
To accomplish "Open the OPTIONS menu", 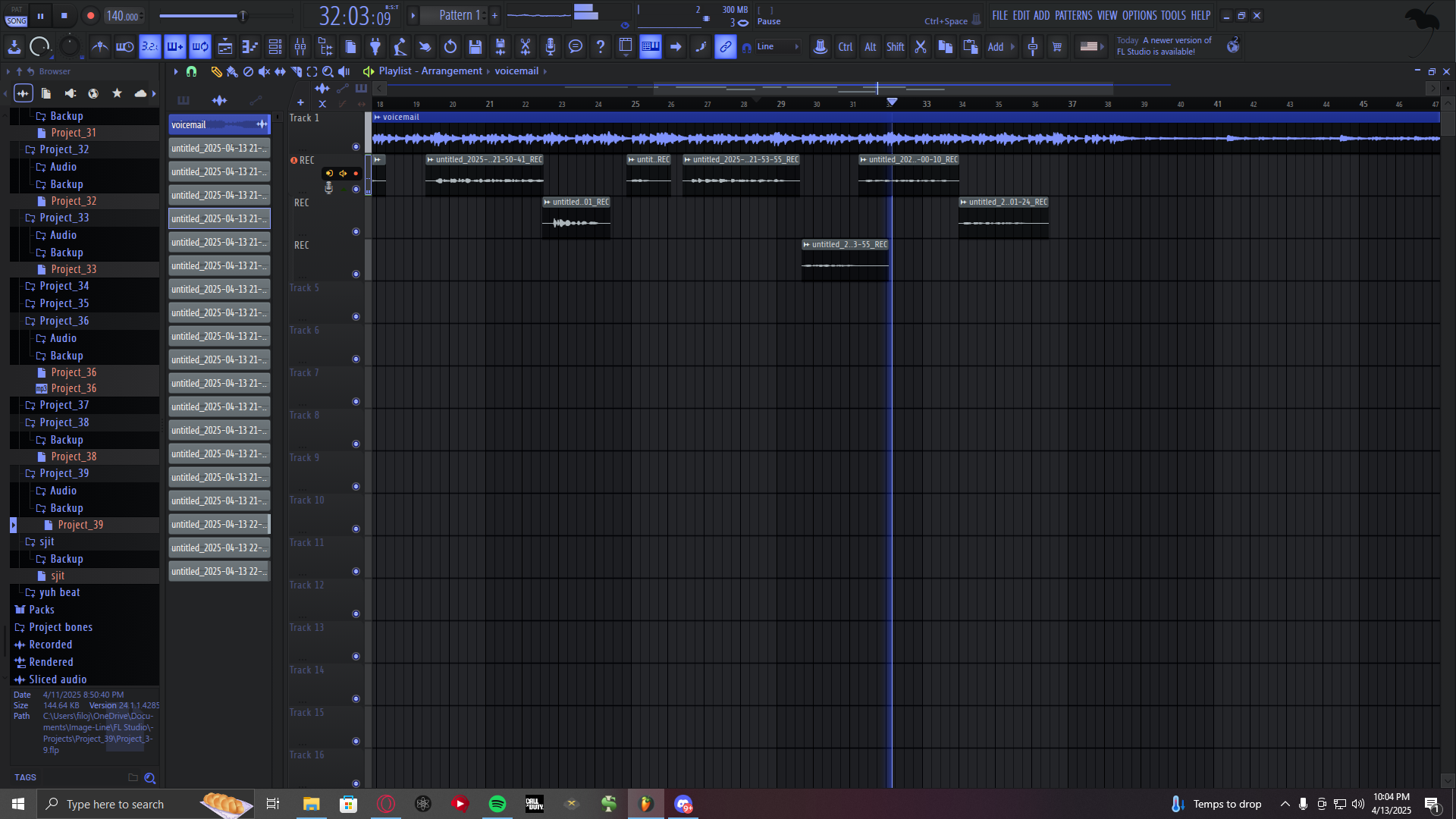I will pos(1139,15).
